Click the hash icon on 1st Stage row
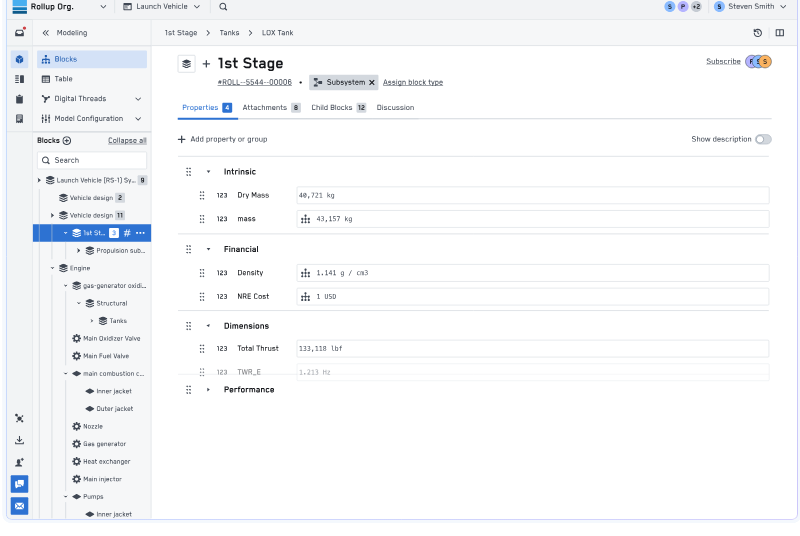Screen dimensions: 800x536 tap(127, 233)
